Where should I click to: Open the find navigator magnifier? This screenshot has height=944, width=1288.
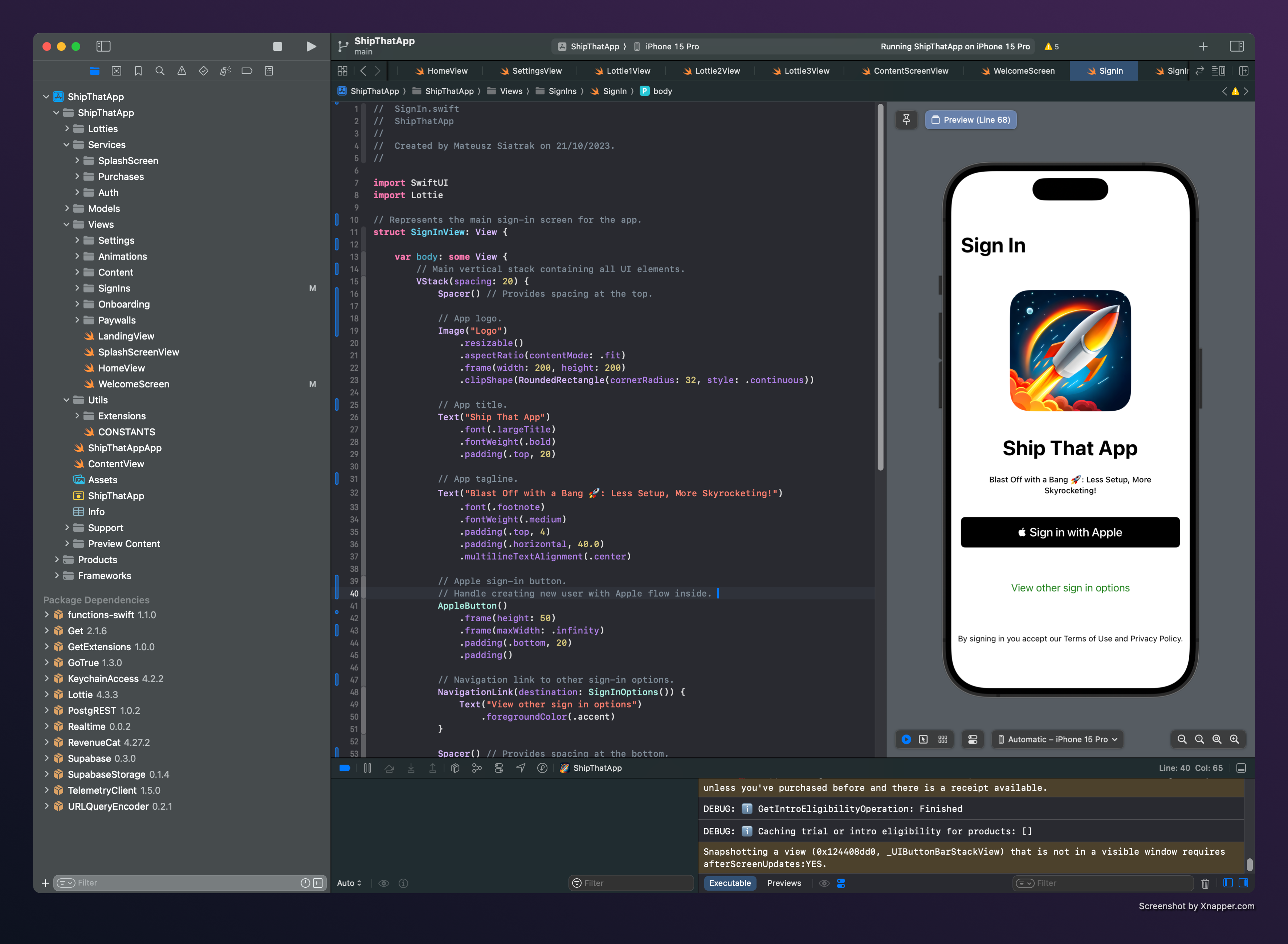click(160, 71)
